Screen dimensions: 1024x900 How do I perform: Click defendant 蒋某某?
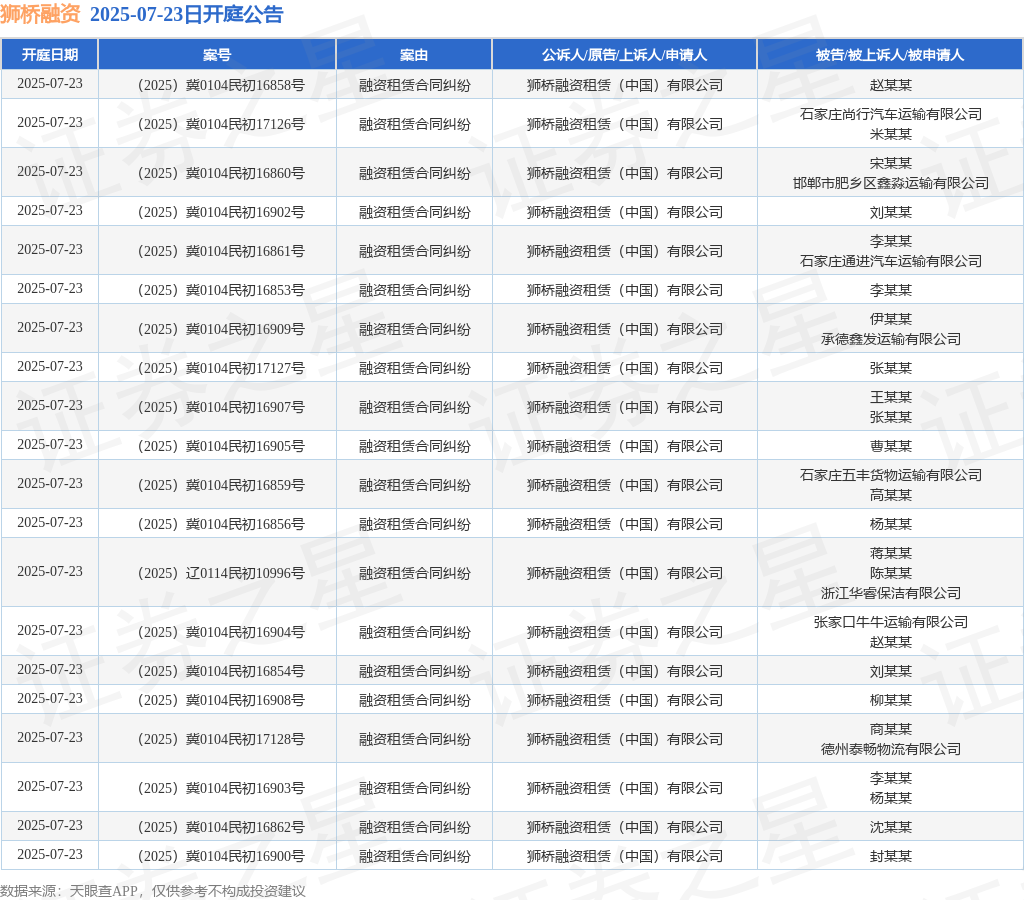891,553
